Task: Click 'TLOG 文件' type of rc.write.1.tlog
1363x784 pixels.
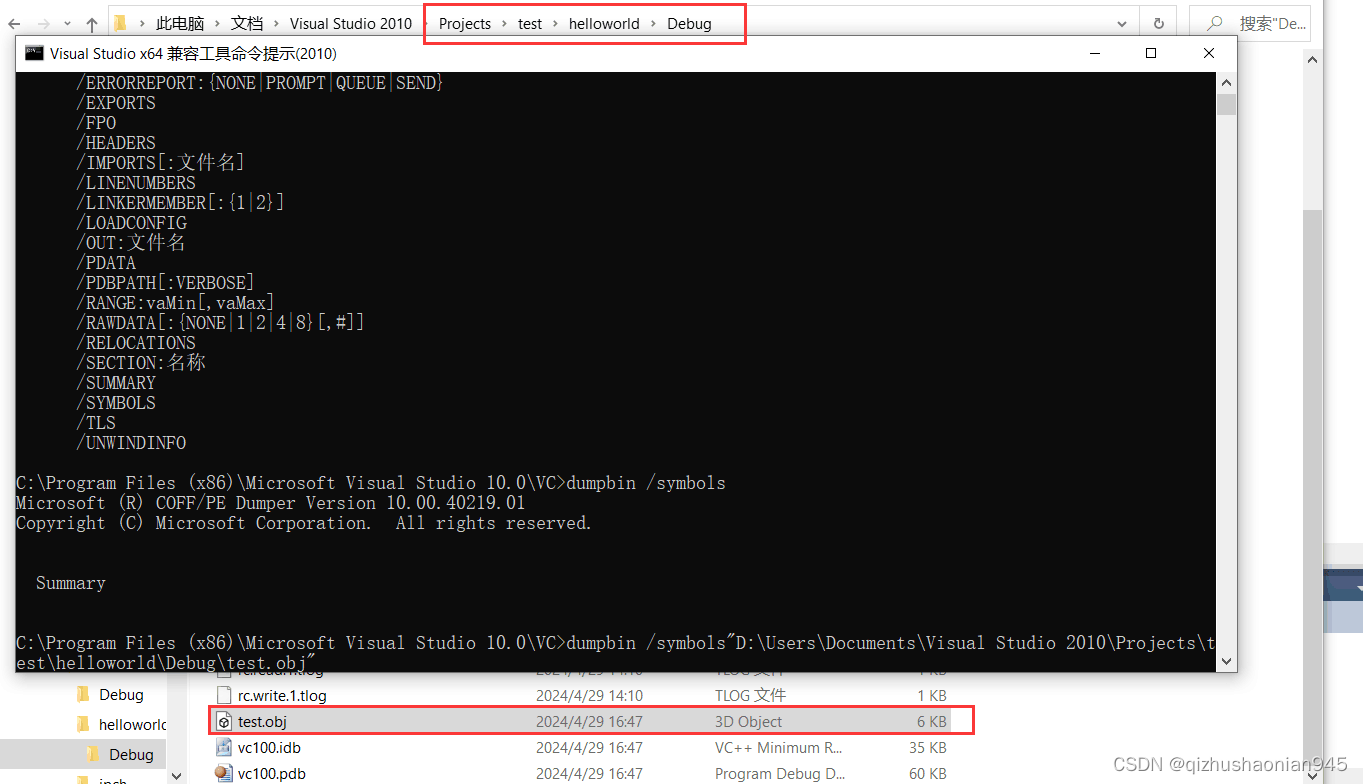Action: click(x=750, y=695)
